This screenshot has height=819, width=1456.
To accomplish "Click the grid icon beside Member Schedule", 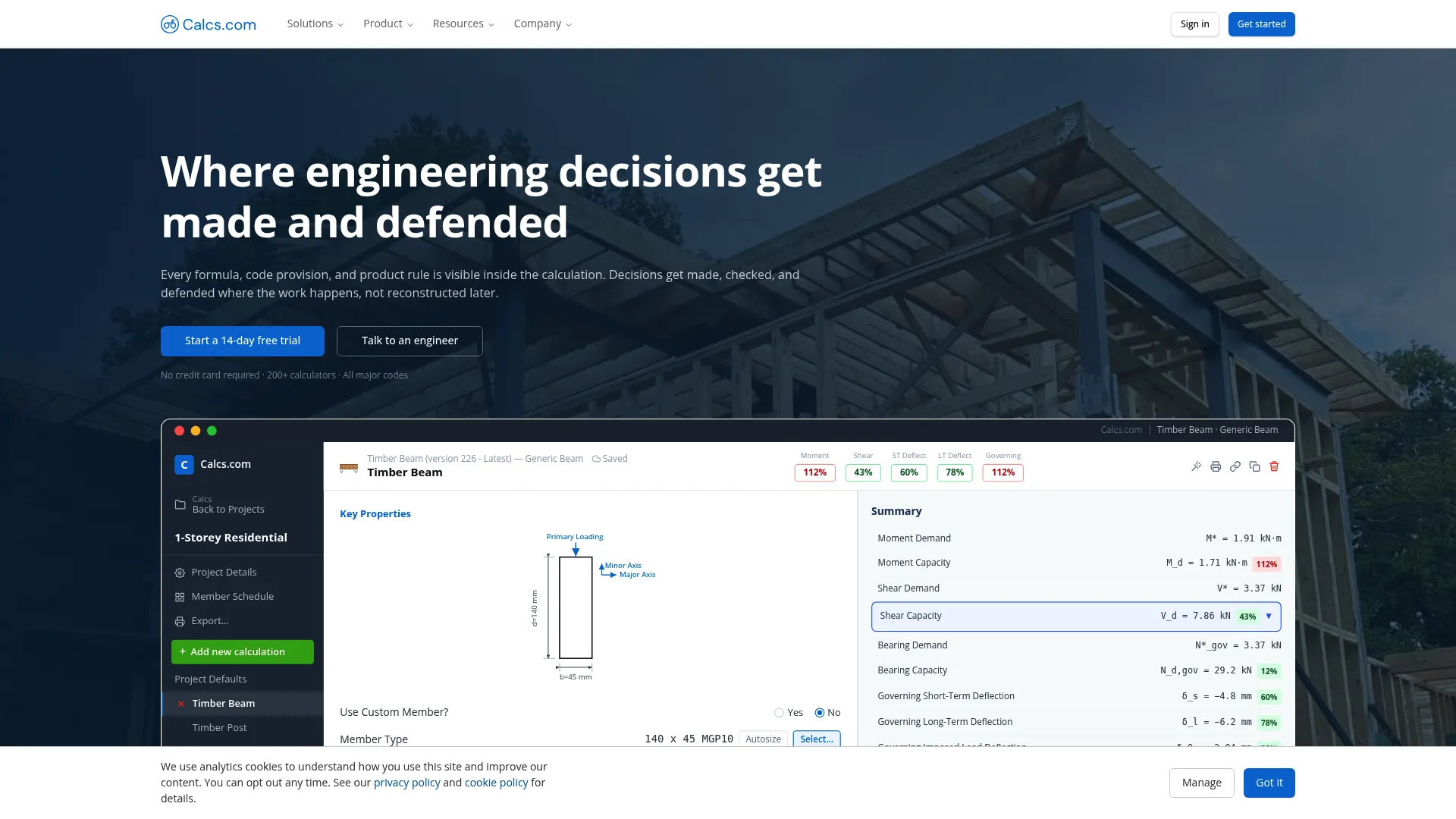I will [x=180, y=597].
